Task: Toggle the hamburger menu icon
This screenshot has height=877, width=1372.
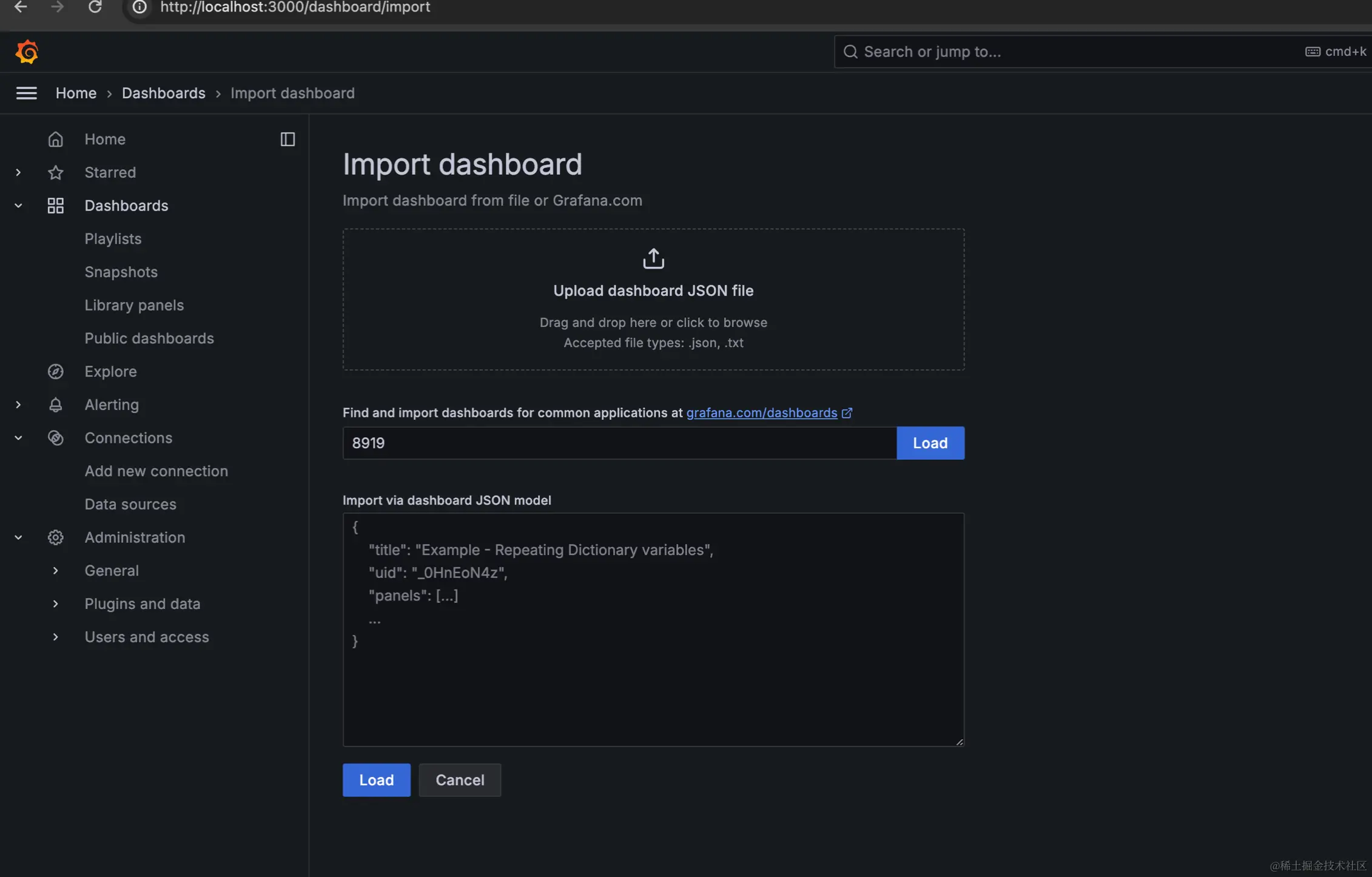Action: coord(26,93)
